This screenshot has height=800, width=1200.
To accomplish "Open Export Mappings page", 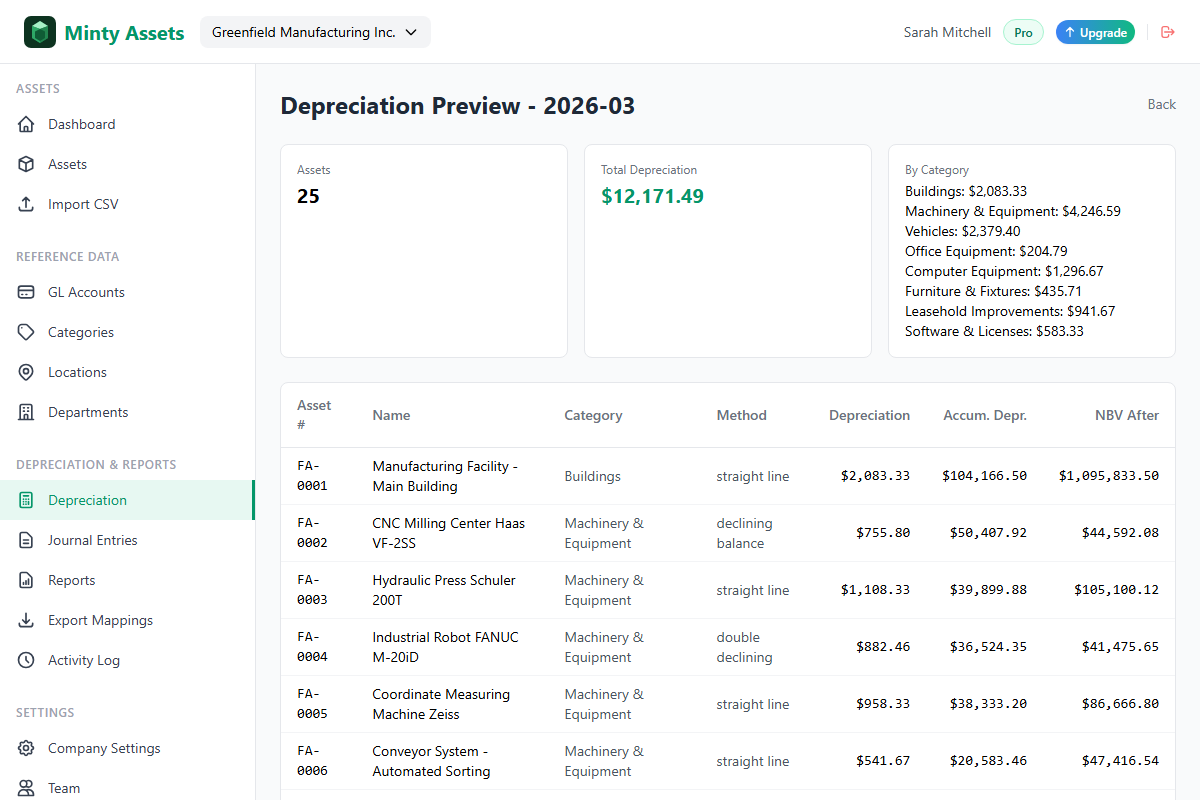I will (x=127, y=620).
